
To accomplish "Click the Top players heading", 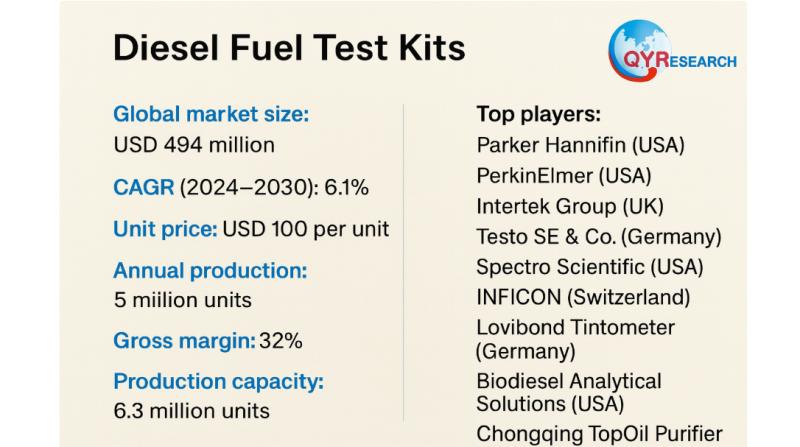I will (x=552, y=114).
